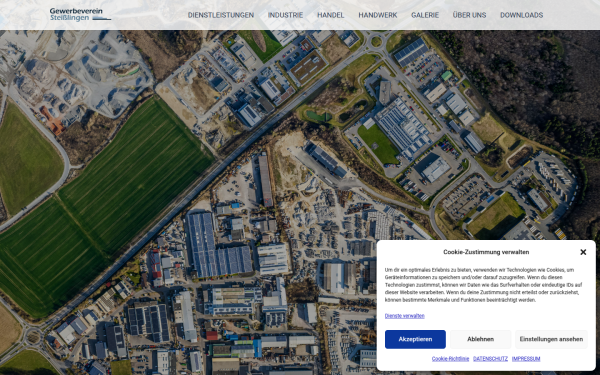Click Einstellungen ansehen button
The width and height of the screenshot is (600, 375).
click(551, 339)
